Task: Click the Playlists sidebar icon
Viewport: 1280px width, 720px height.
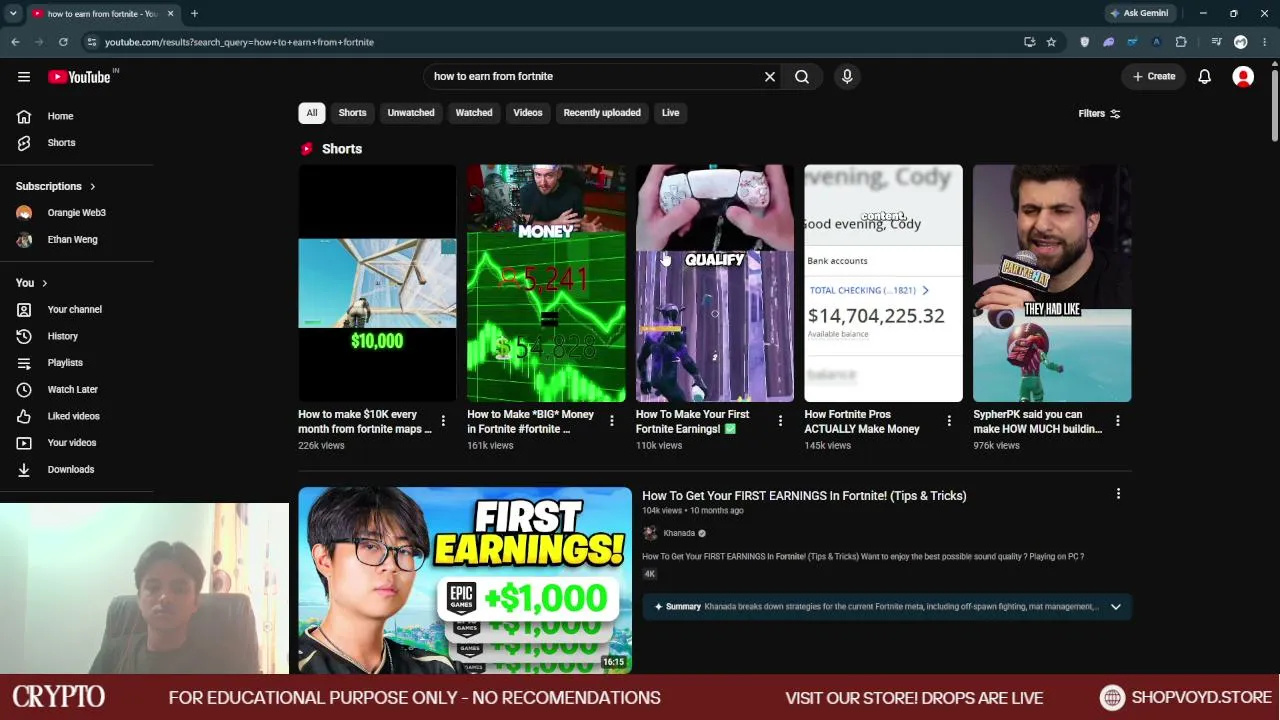Action: click(24, 363)
